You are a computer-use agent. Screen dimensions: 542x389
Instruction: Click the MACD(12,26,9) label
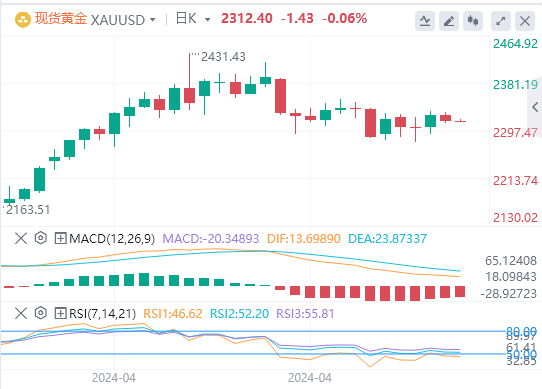pyautogui.click(x=112, y=239)
